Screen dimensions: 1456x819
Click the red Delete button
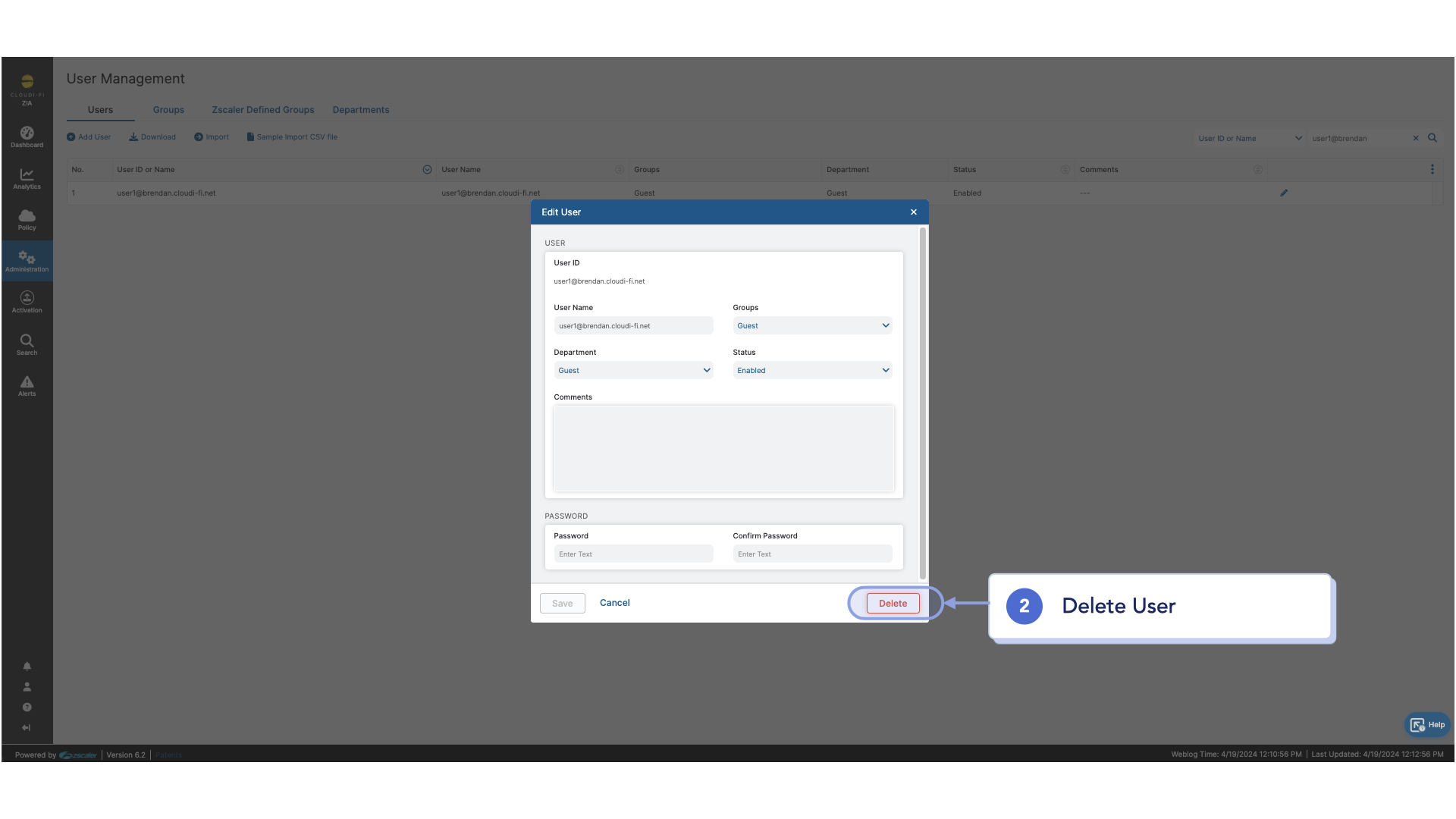point(893,604)
